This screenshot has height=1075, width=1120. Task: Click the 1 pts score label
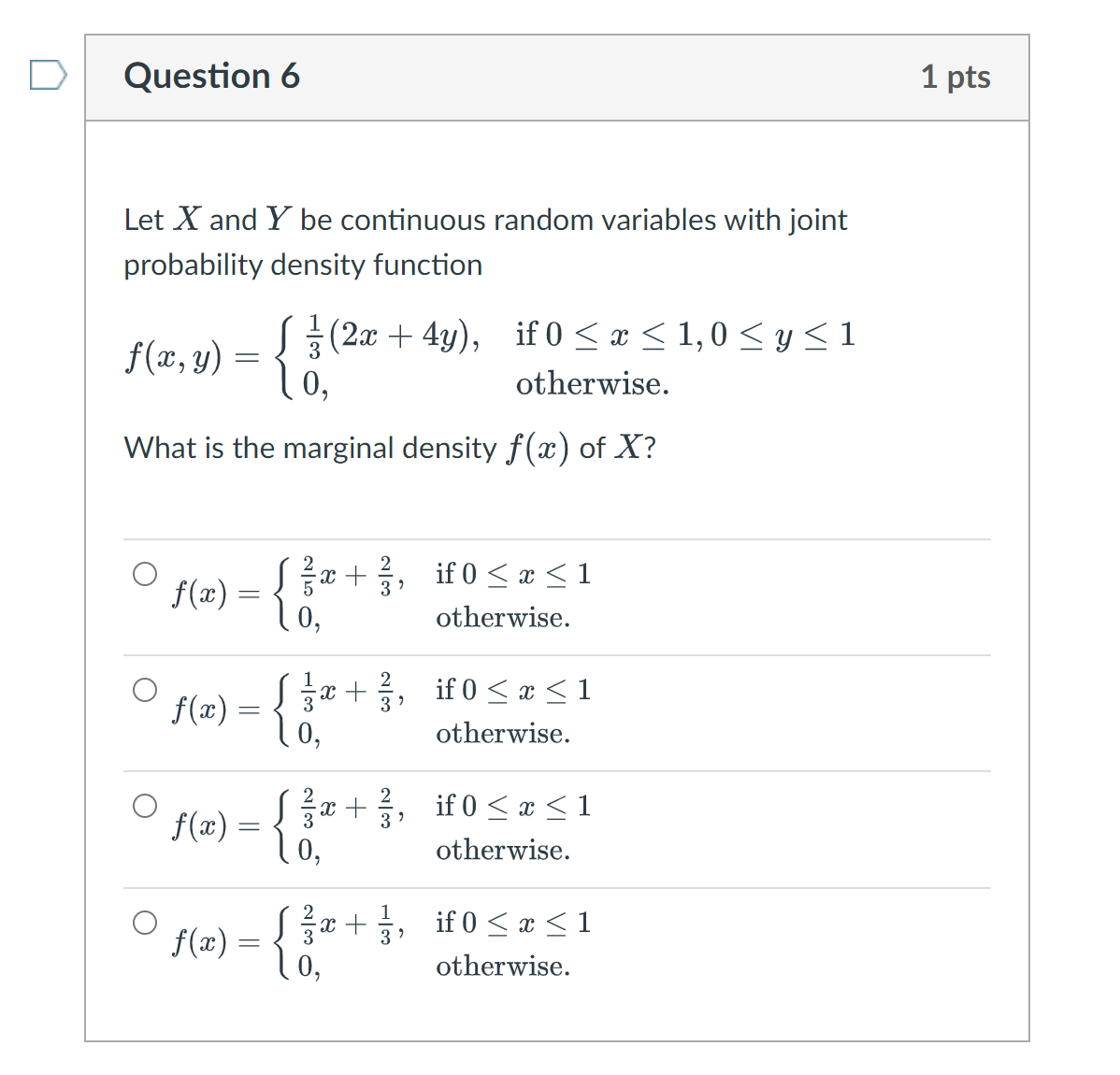tap(955, 77)
